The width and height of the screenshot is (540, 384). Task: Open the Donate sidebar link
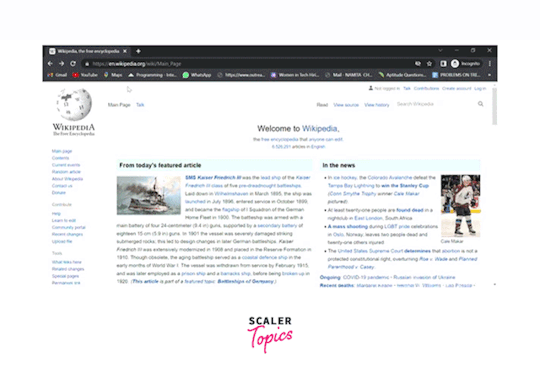click(59, 193)
